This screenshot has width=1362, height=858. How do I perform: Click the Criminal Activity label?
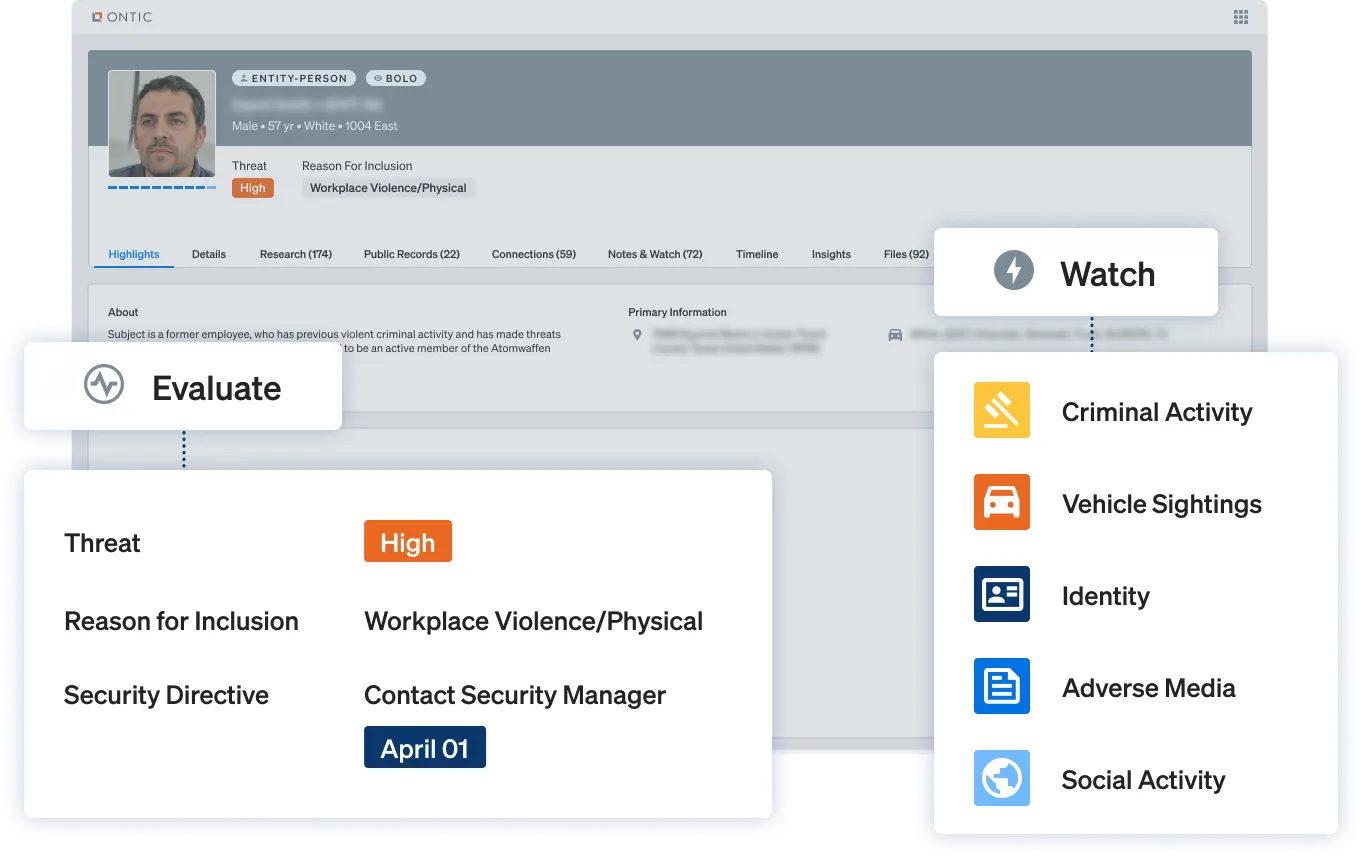pos(1157,412)
